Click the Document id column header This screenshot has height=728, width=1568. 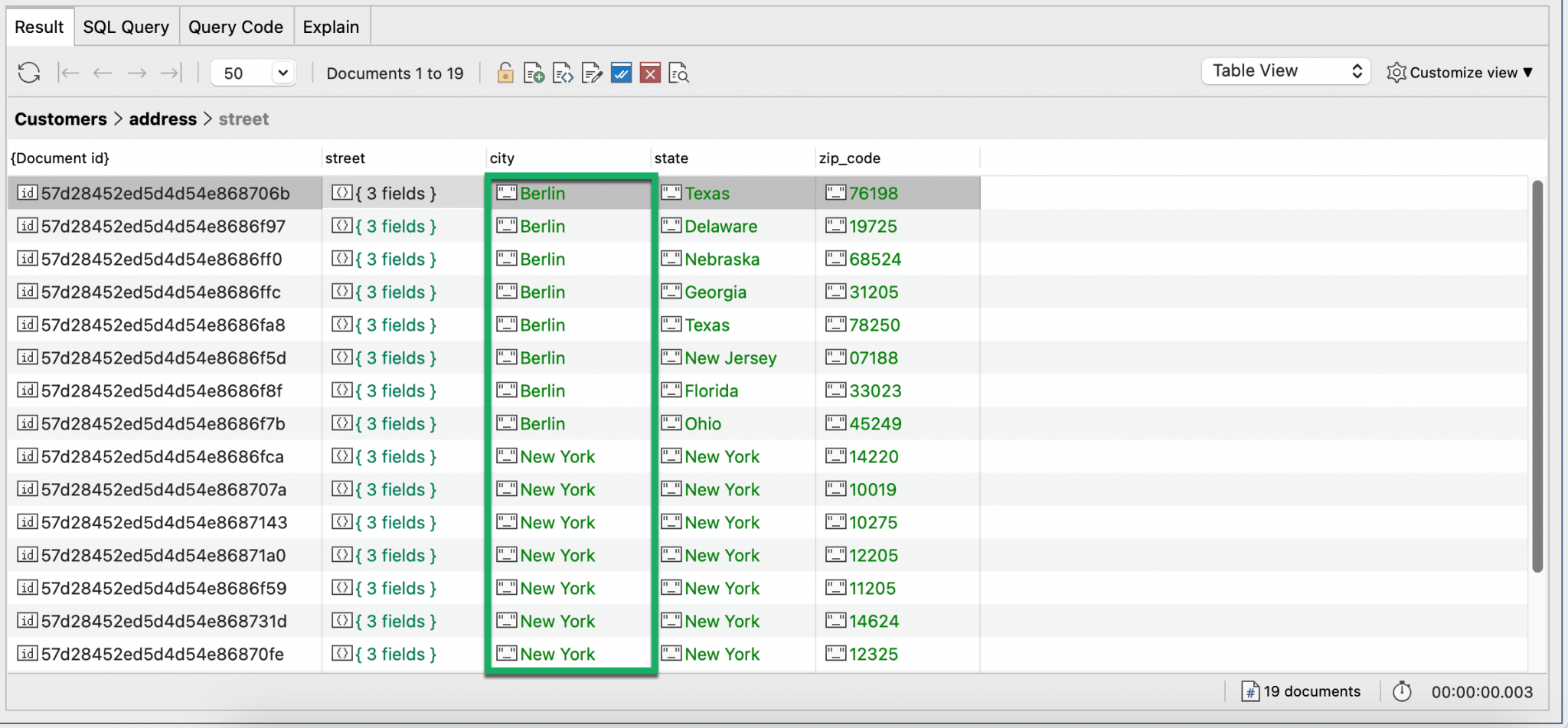pyautogui.click(x=165, y=158)
